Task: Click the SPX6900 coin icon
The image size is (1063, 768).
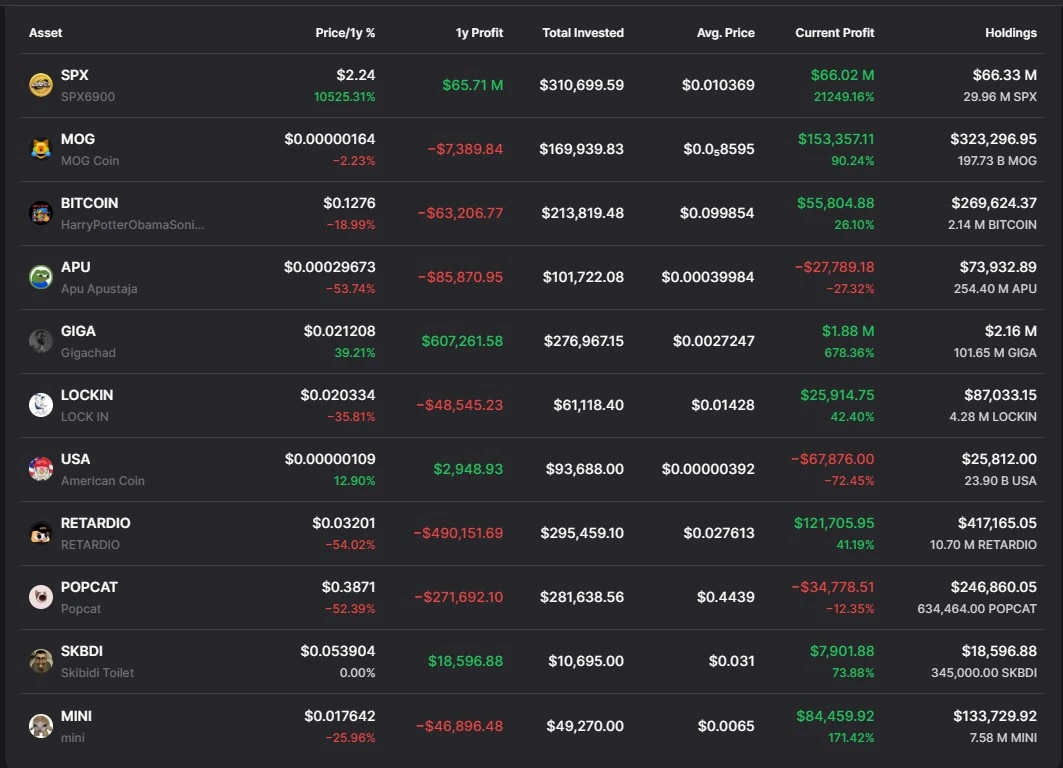Action: click(x=41, y=84)
